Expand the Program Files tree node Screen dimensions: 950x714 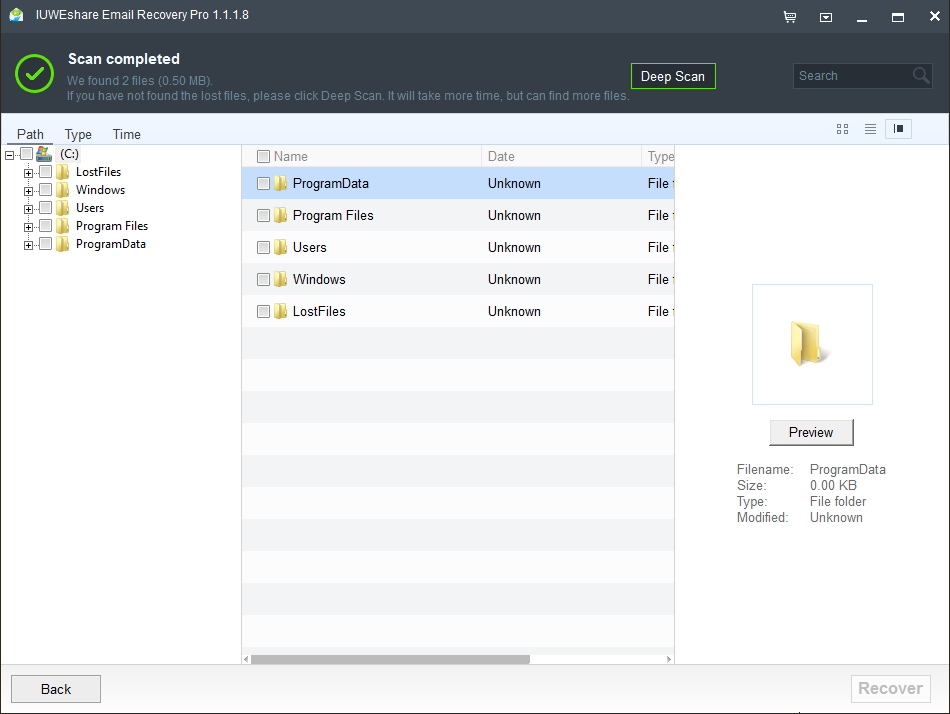pos(29,227)
